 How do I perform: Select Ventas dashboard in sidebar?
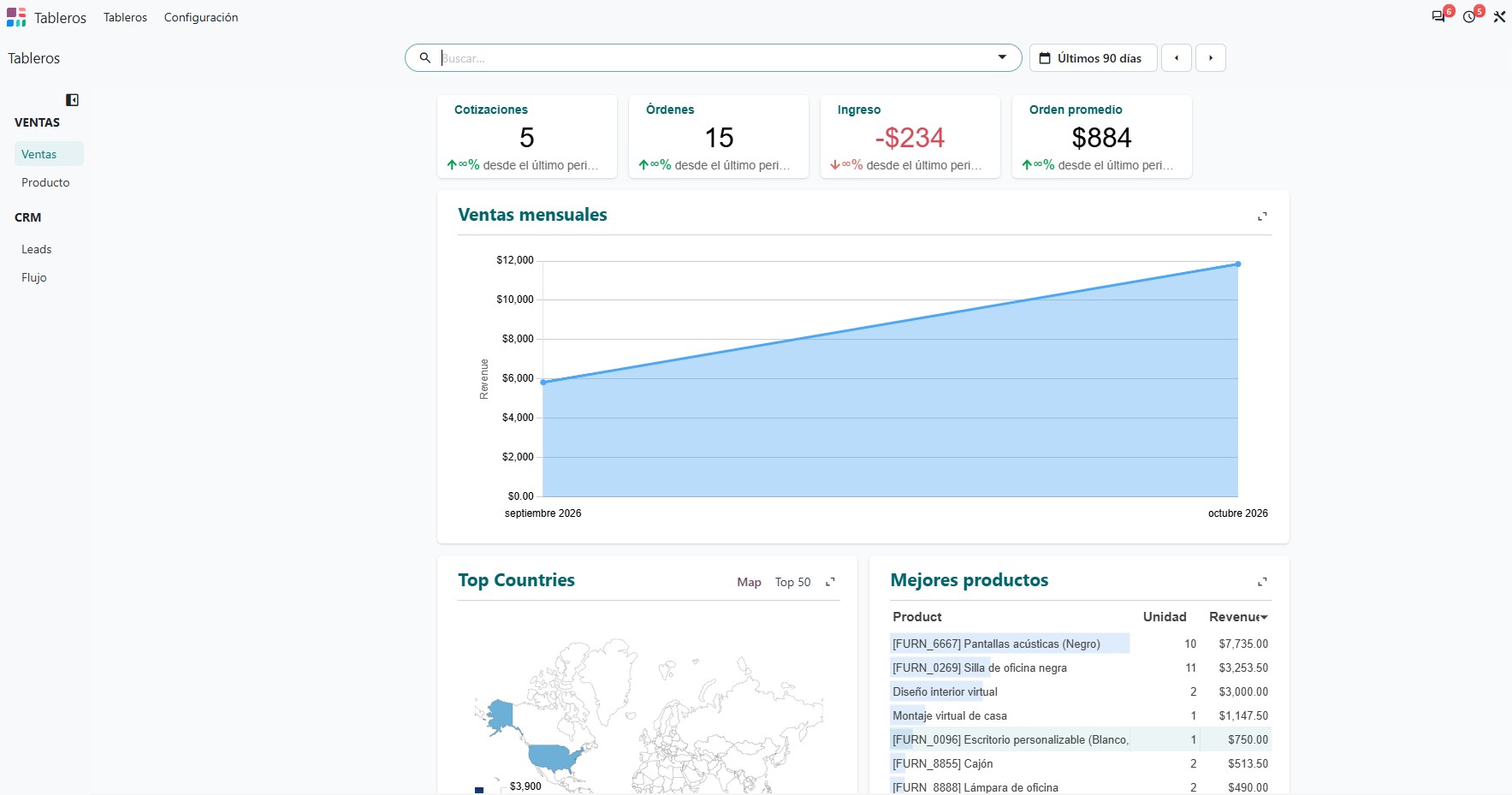49,154
